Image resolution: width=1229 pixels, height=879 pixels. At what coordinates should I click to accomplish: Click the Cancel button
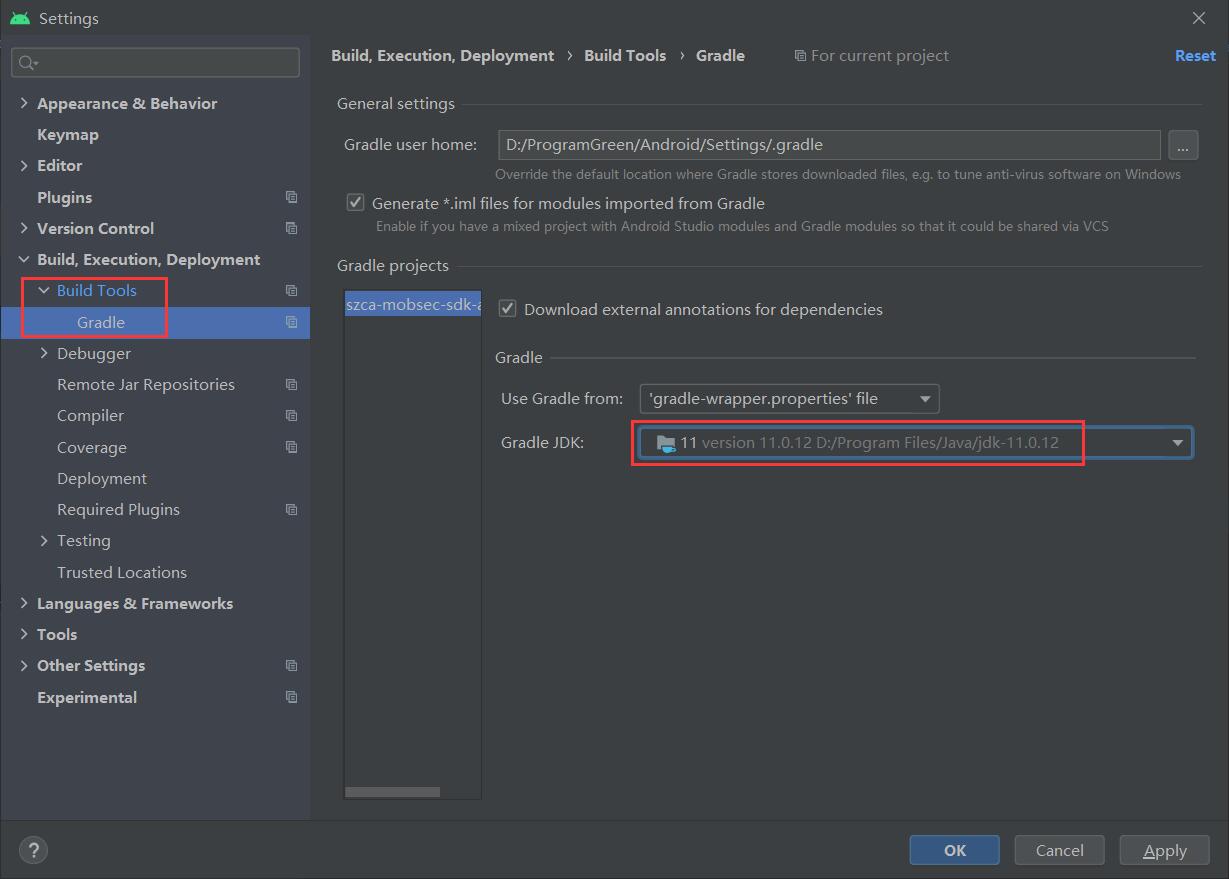(x=1060, y=850)
